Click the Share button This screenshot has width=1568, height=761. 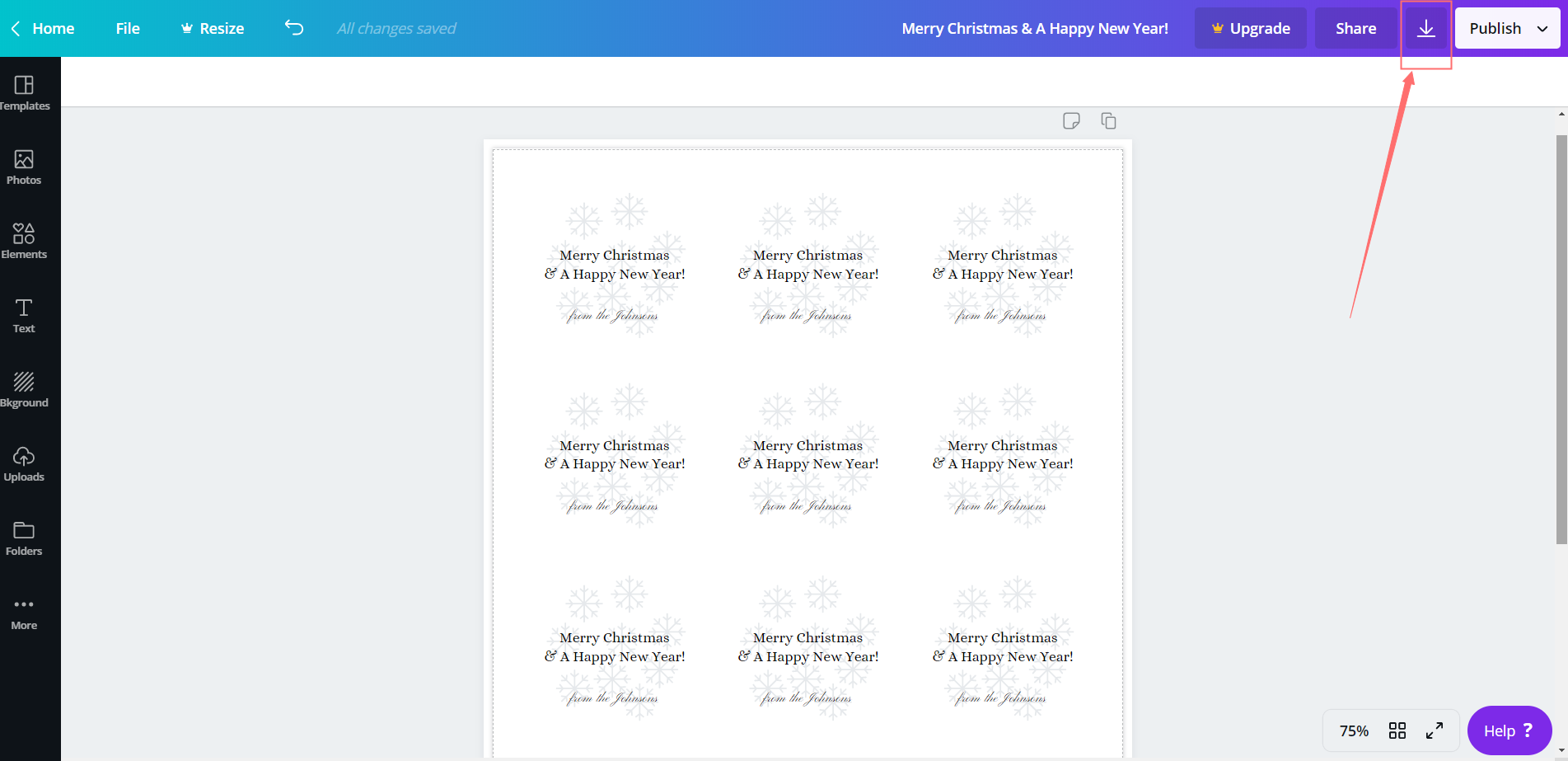click(x=1355, y=27)
